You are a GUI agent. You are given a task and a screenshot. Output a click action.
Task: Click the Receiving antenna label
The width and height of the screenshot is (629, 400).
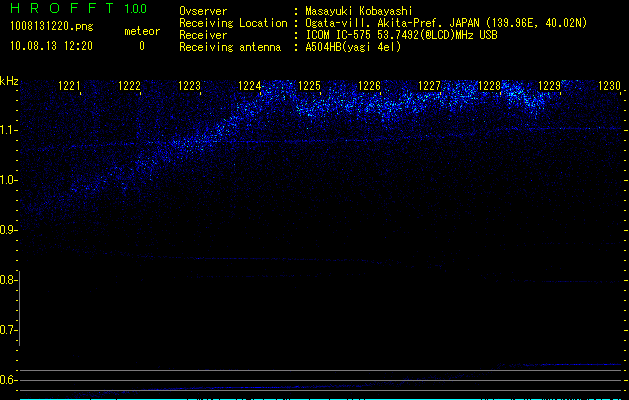pyautogui.click(x=230, y=47)
